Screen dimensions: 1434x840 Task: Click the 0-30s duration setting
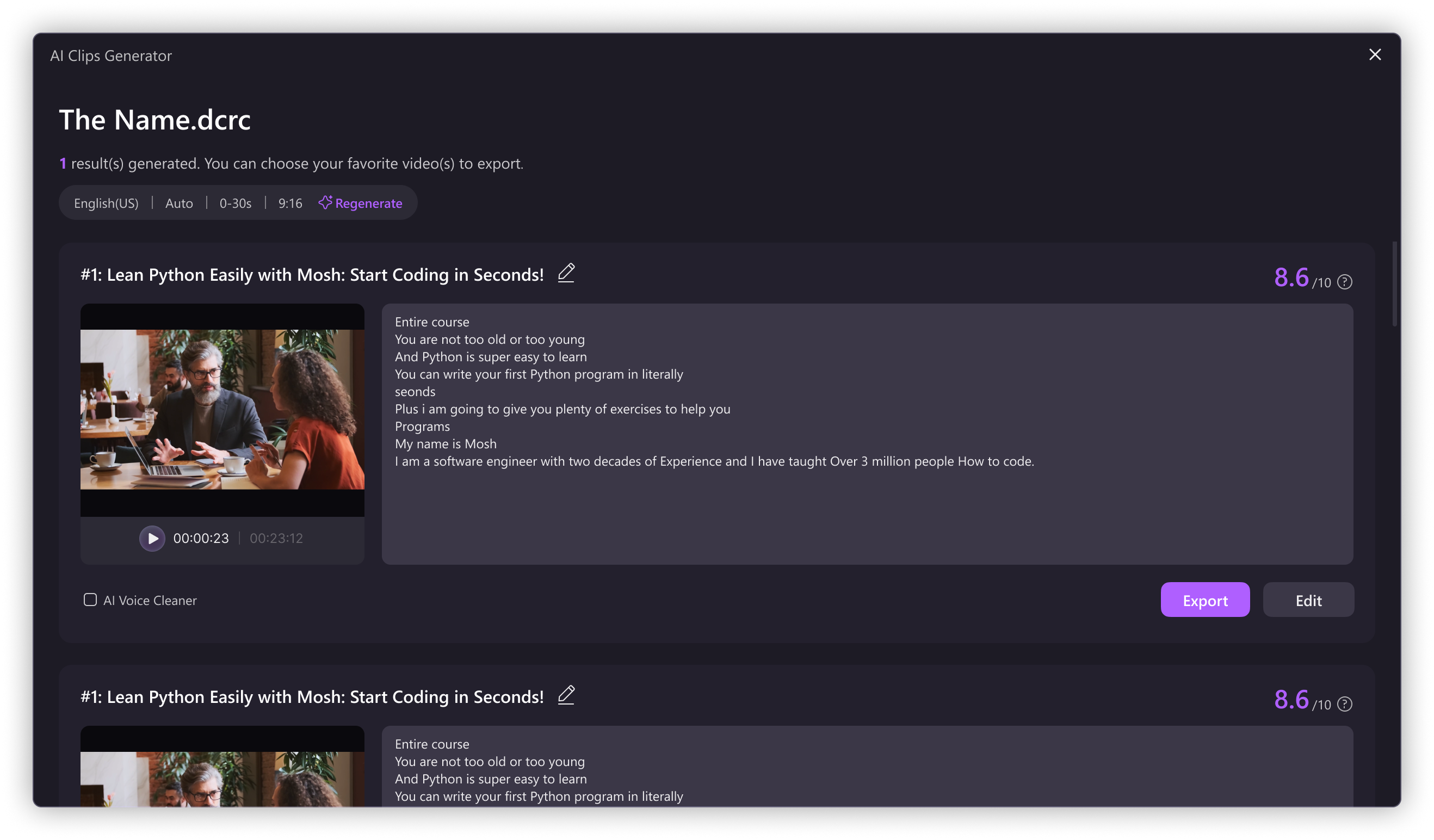236,203
